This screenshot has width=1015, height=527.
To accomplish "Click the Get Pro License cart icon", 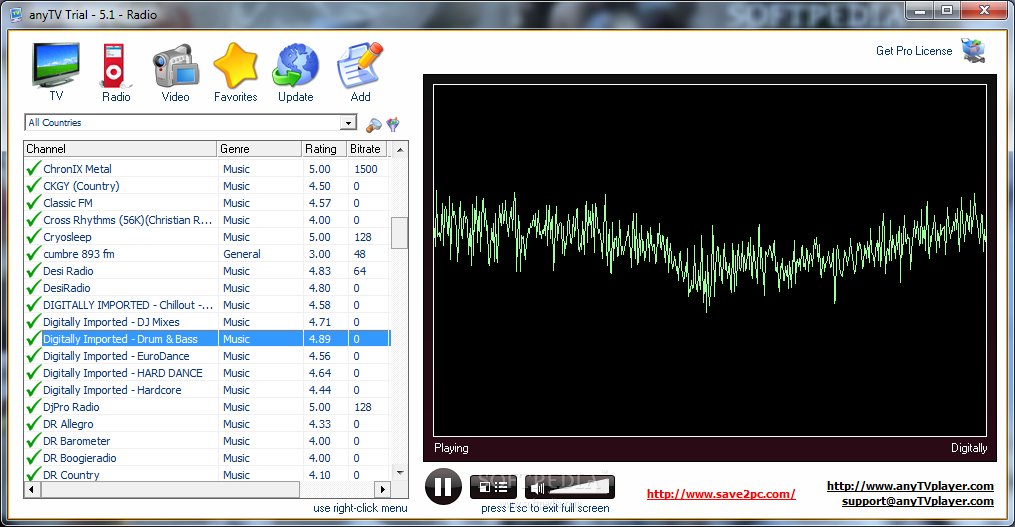I will 973,50.
